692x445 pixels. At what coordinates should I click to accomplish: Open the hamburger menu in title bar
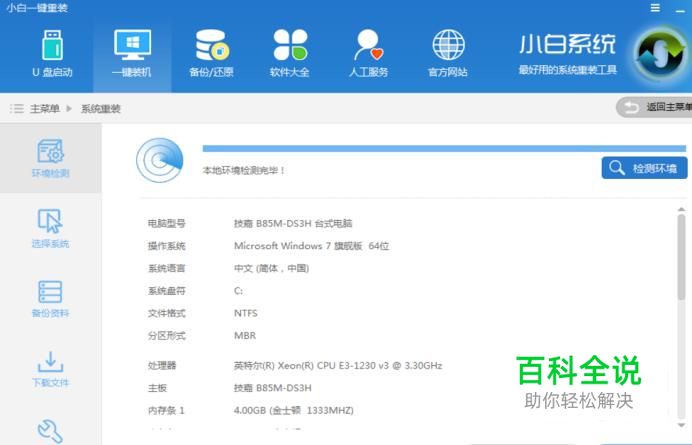coord(655,8)
